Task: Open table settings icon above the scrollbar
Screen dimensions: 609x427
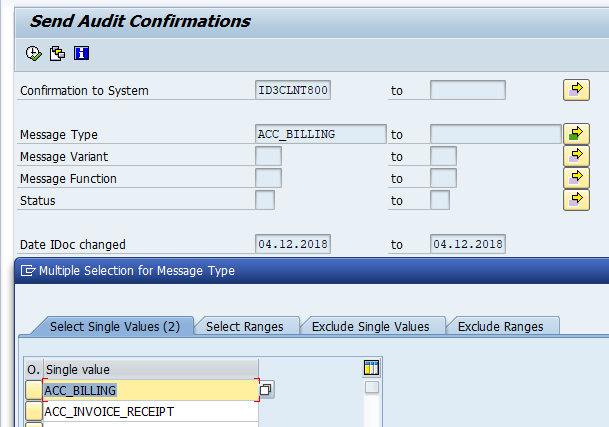Action: tap(372, 369)
